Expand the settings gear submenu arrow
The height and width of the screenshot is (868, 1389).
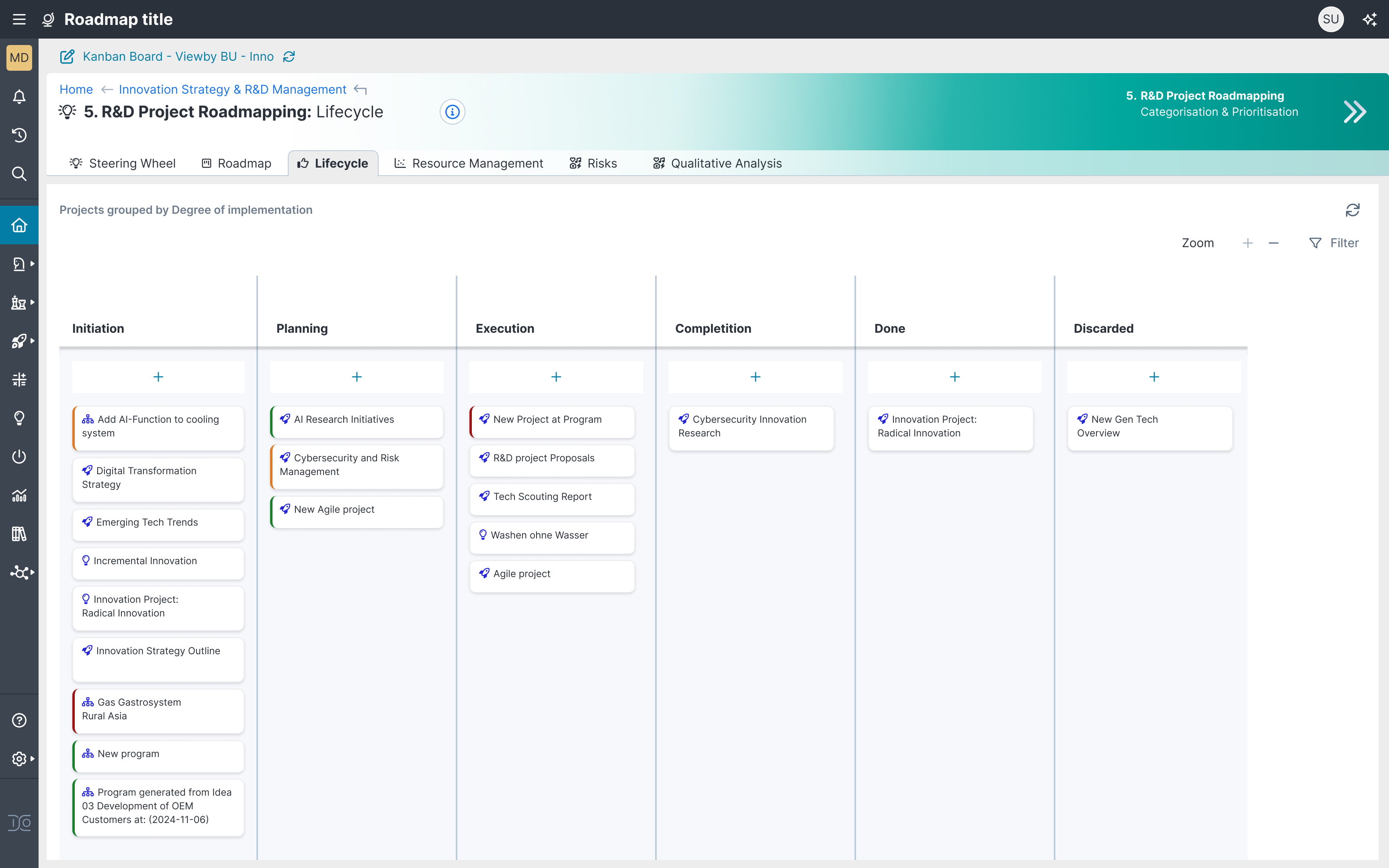[32, 758]
